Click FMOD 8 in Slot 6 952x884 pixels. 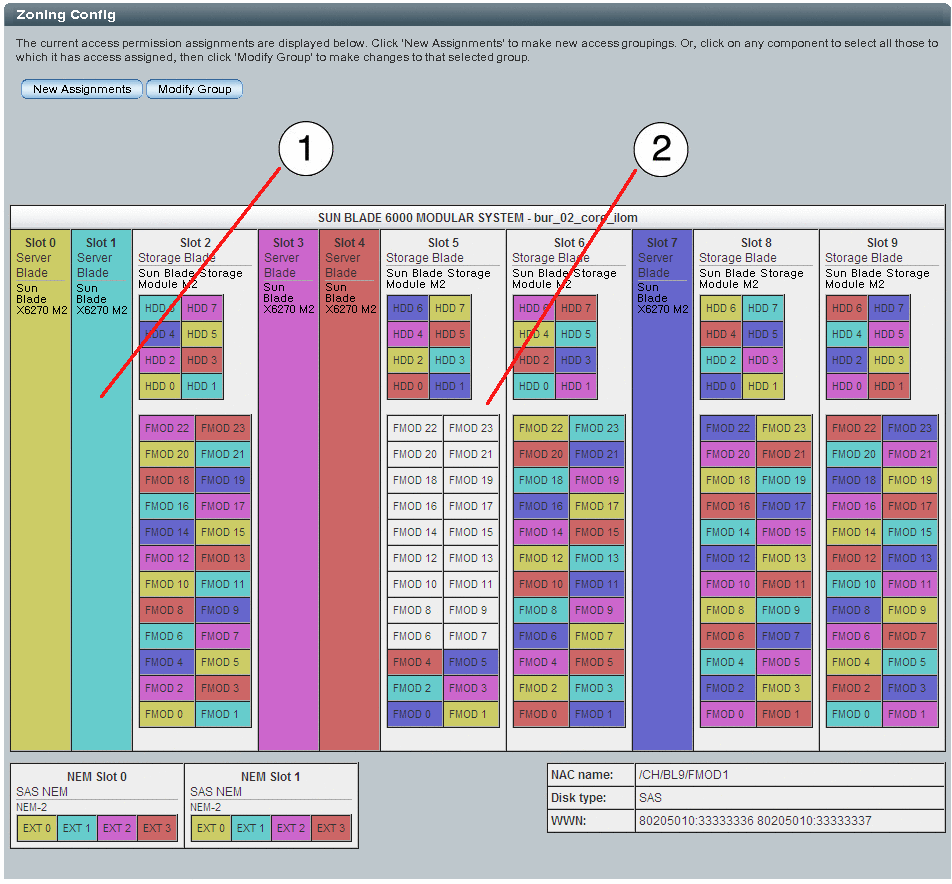[541, 610]
